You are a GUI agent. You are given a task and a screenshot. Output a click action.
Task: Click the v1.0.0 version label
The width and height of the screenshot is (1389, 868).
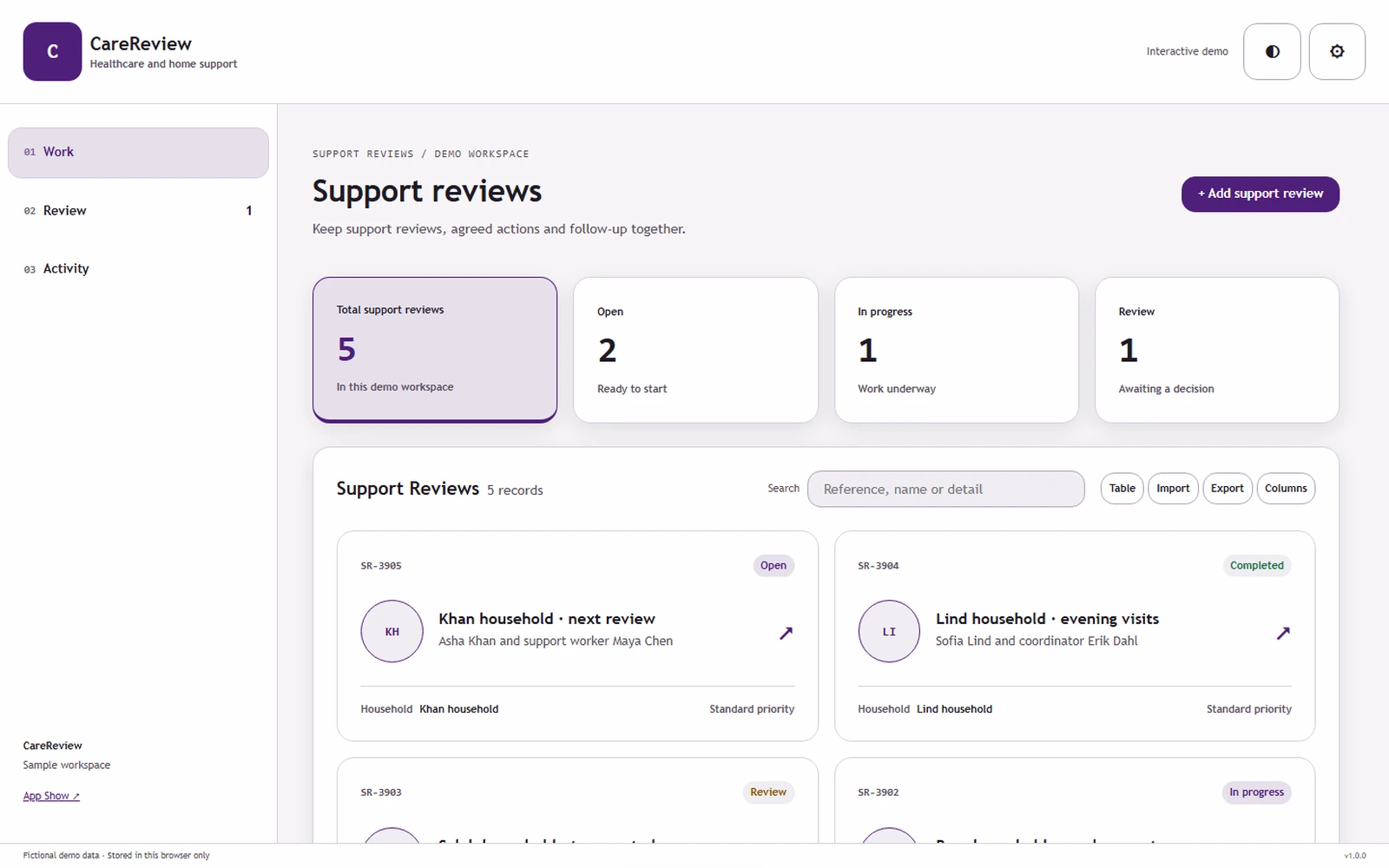click(1355, 856)
